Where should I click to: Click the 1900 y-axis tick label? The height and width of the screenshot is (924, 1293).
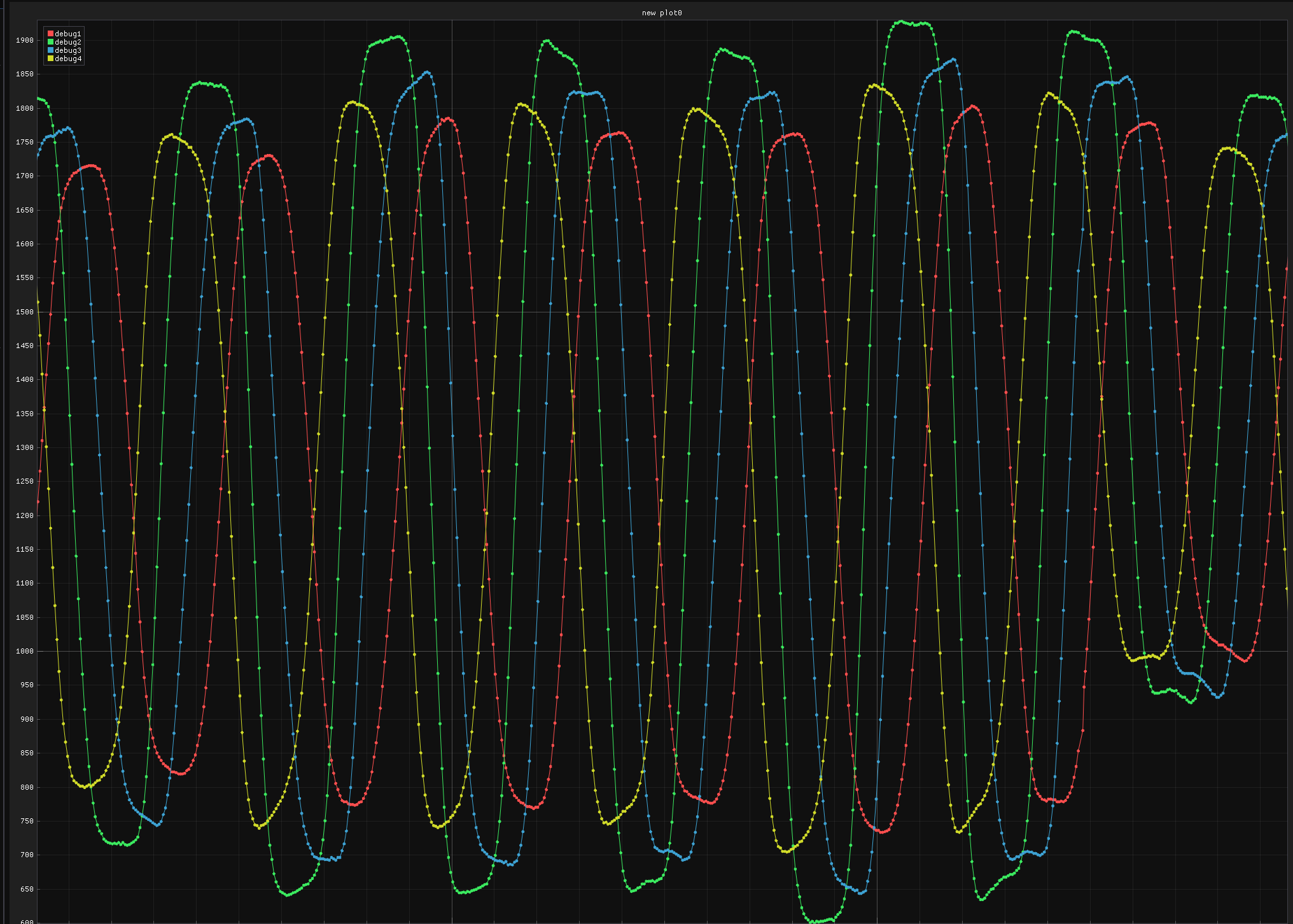(25, 40)
